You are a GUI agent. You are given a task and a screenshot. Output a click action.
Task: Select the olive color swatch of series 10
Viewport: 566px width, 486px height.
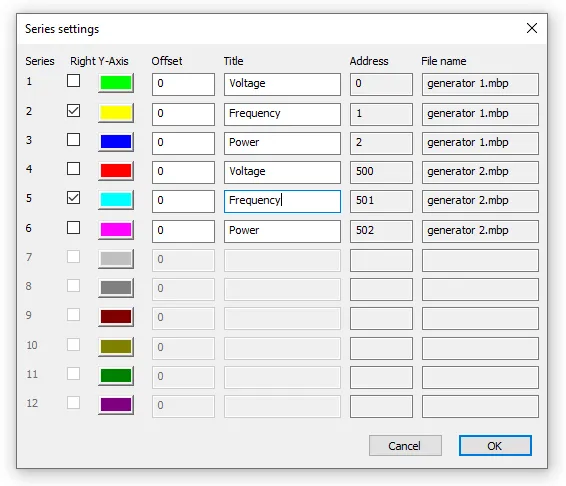[x=116, y=347]
